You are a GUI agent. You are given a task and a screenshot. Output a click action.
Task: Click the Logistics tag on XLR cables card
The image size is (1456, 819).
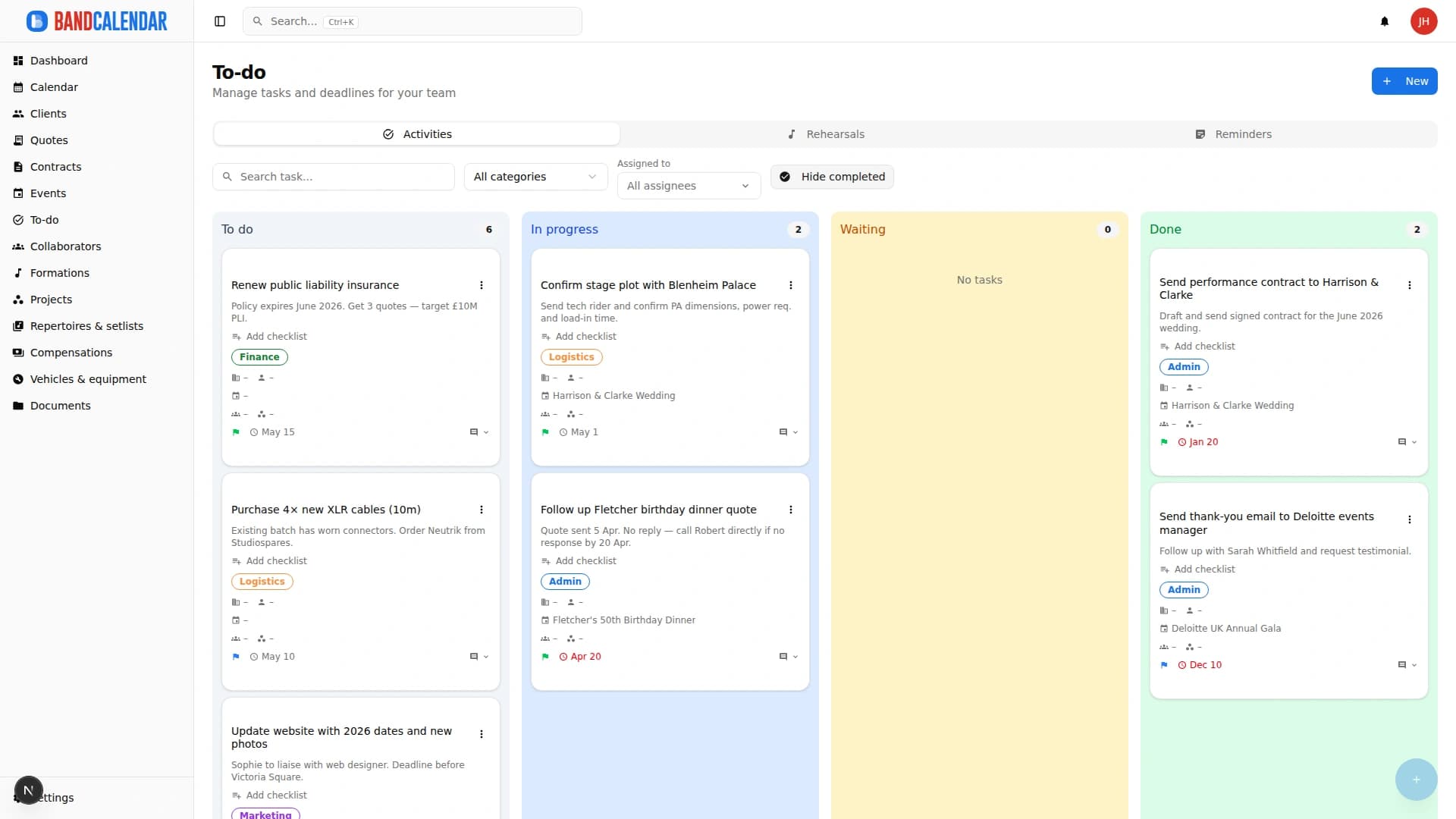click(262, 582)
